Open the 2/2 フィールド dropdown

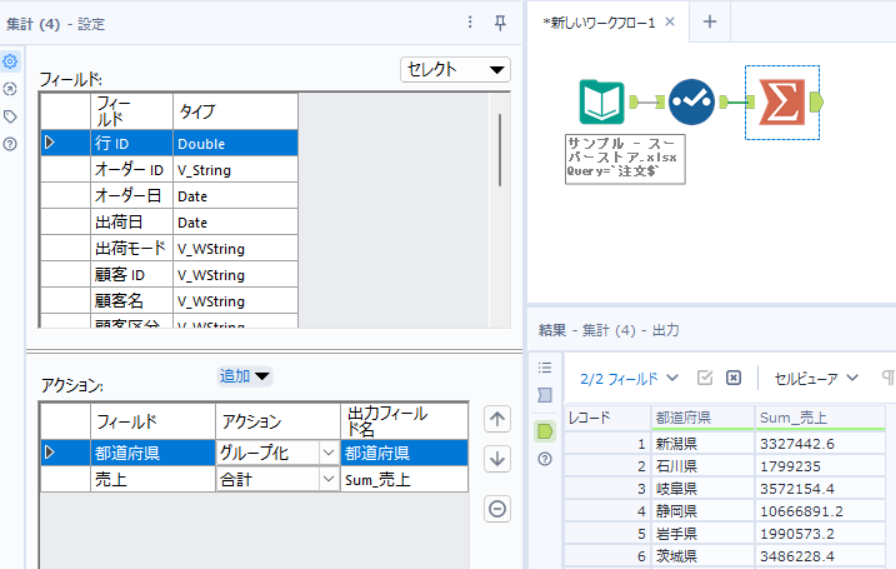pos(629,378)
